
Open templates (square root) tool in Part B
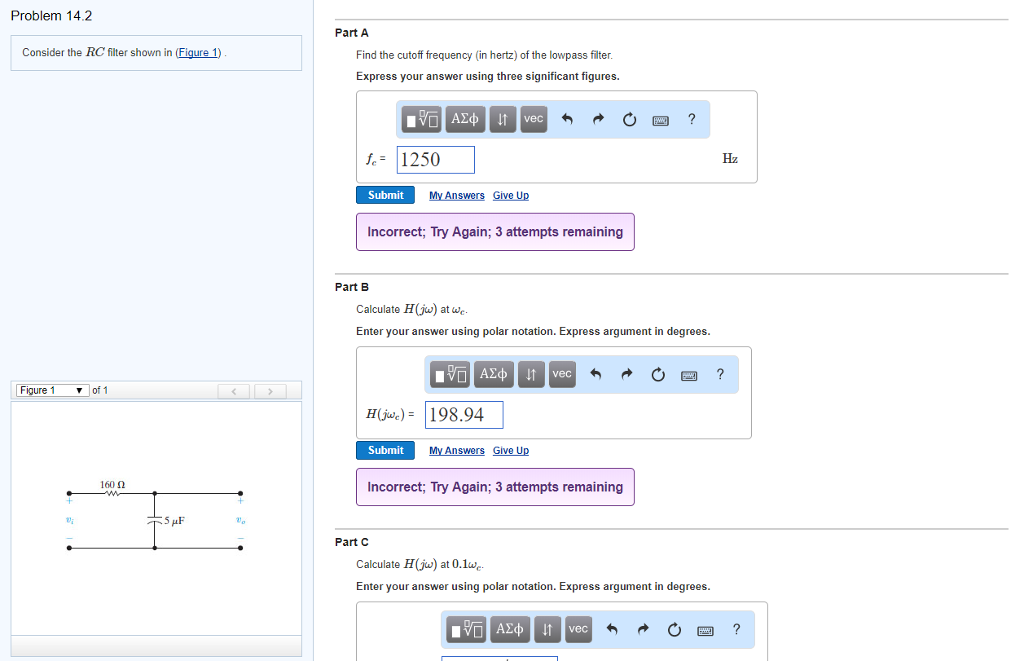(450, 374)
